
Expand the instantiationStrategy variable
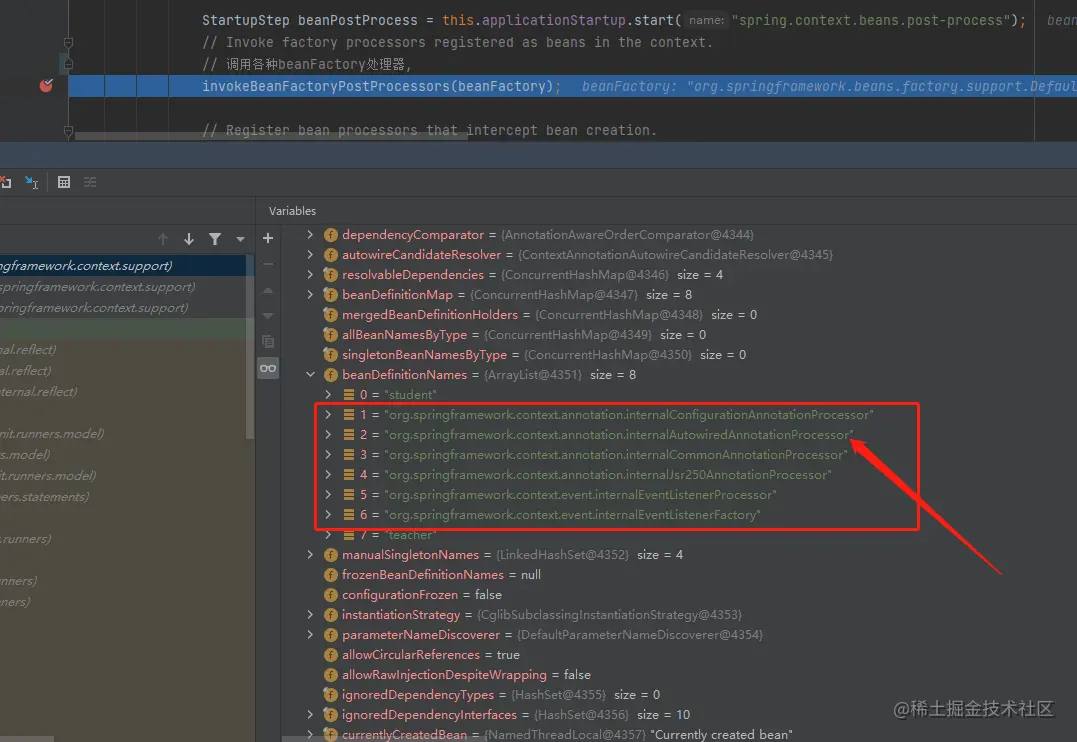pyautogui.click(x=310, y=615)
